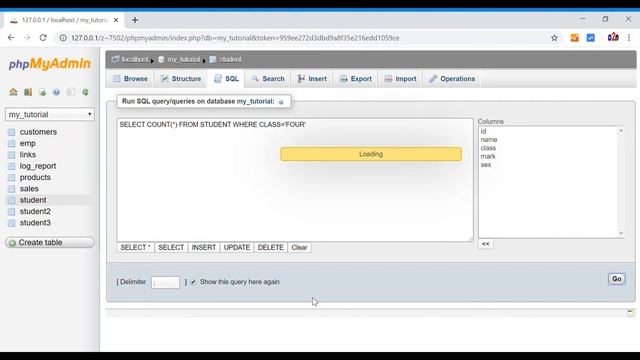Open the emp table link
This screenshot has height=360, width=640.
[x=28, y=144]
